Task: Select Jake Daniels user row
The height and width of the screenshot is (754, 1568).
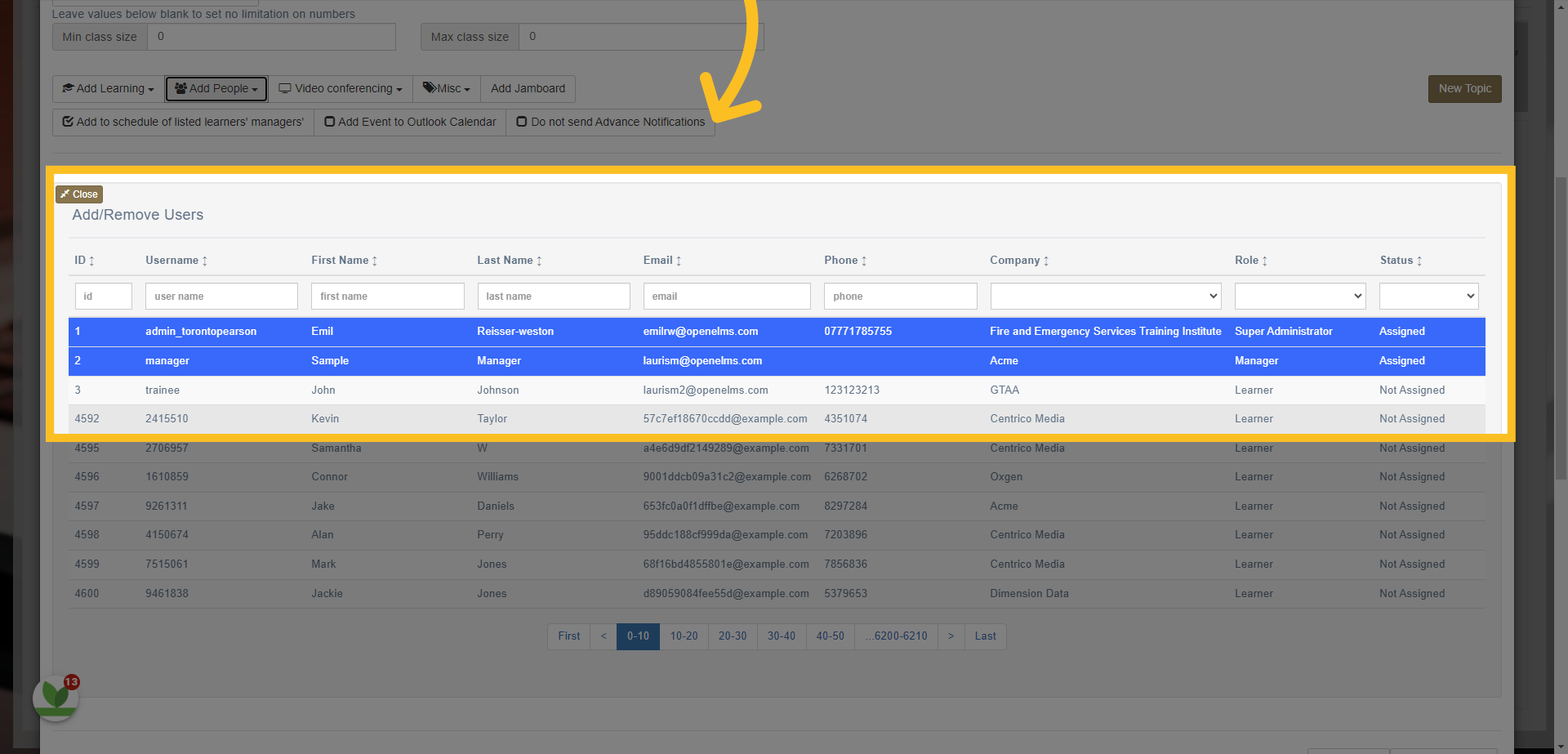Action: pos(777,506)
